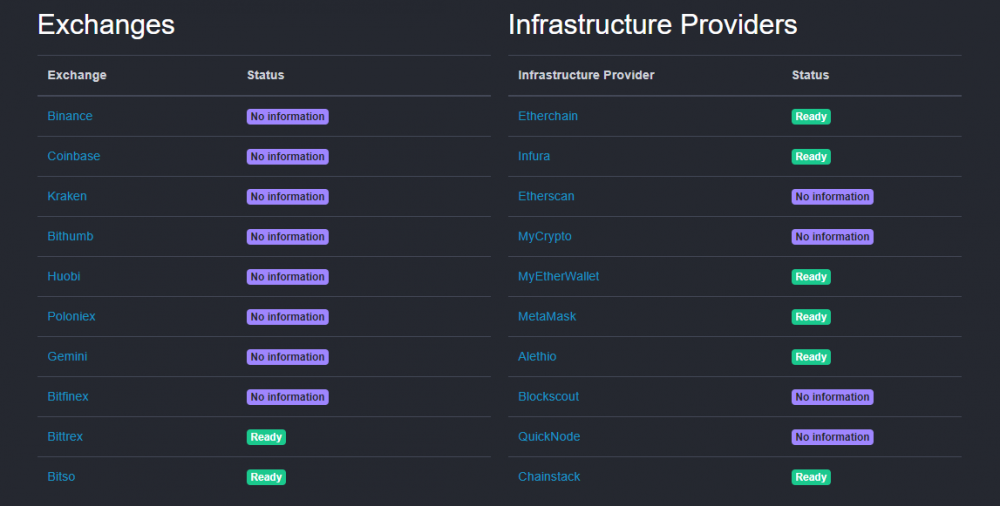This screenshot has height=506, width=1000.
Task: Click Binance's No information status badge
Action: coord(288,117)
